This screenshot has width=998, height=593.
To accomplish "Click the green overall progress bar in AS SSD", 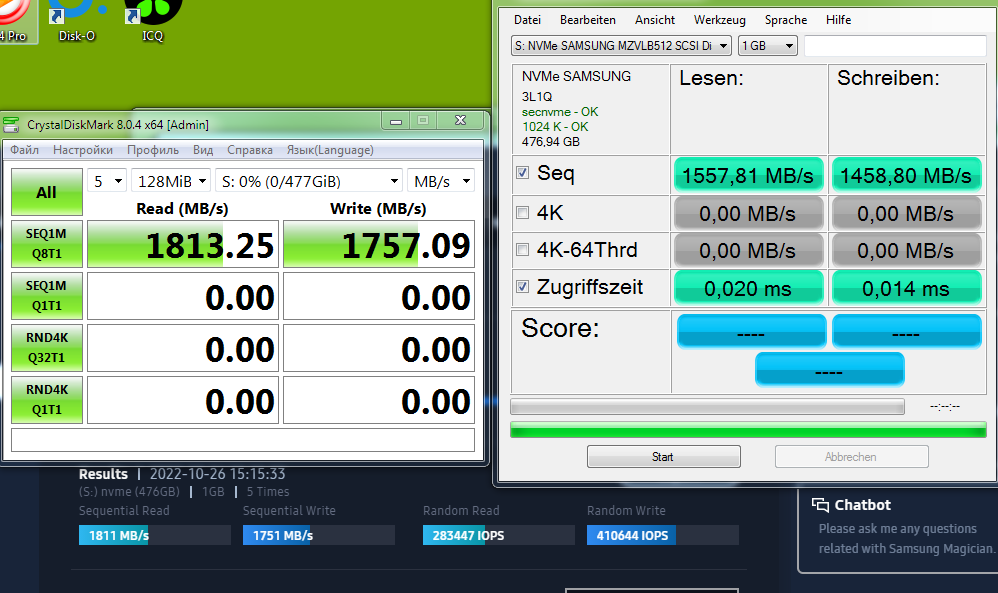I will (x=748, y=431).
